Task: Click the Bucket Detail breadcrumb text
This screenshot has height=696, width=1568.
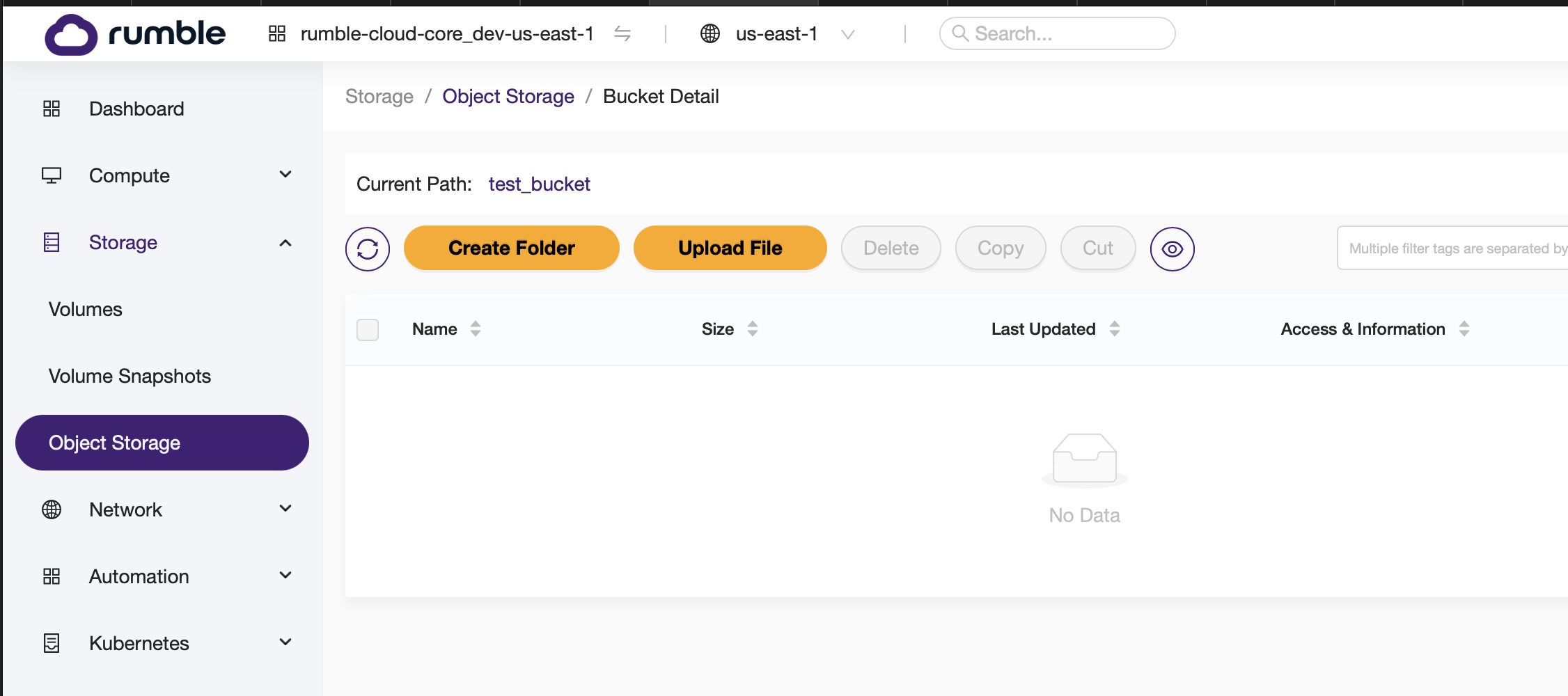Action: (661, 96)
